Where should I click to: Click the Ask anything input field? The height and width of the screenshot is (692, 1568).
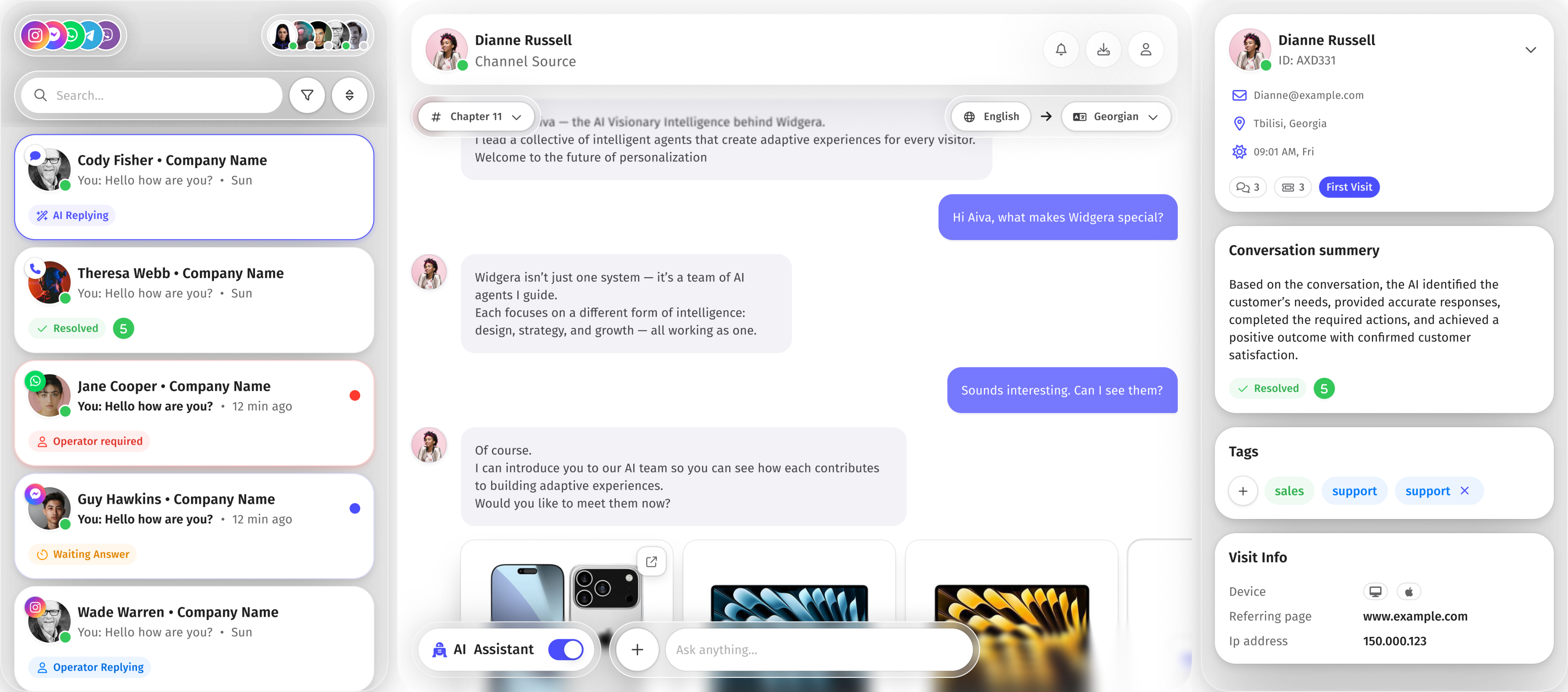(x=816, y=650)
